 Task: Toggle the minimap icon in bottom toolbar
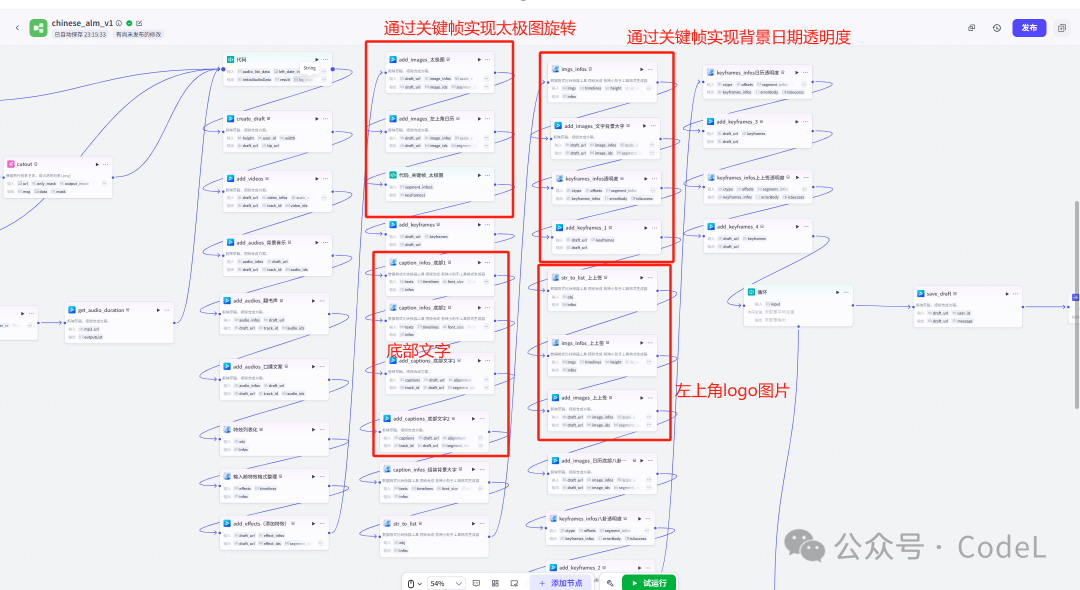coord(514,583)
